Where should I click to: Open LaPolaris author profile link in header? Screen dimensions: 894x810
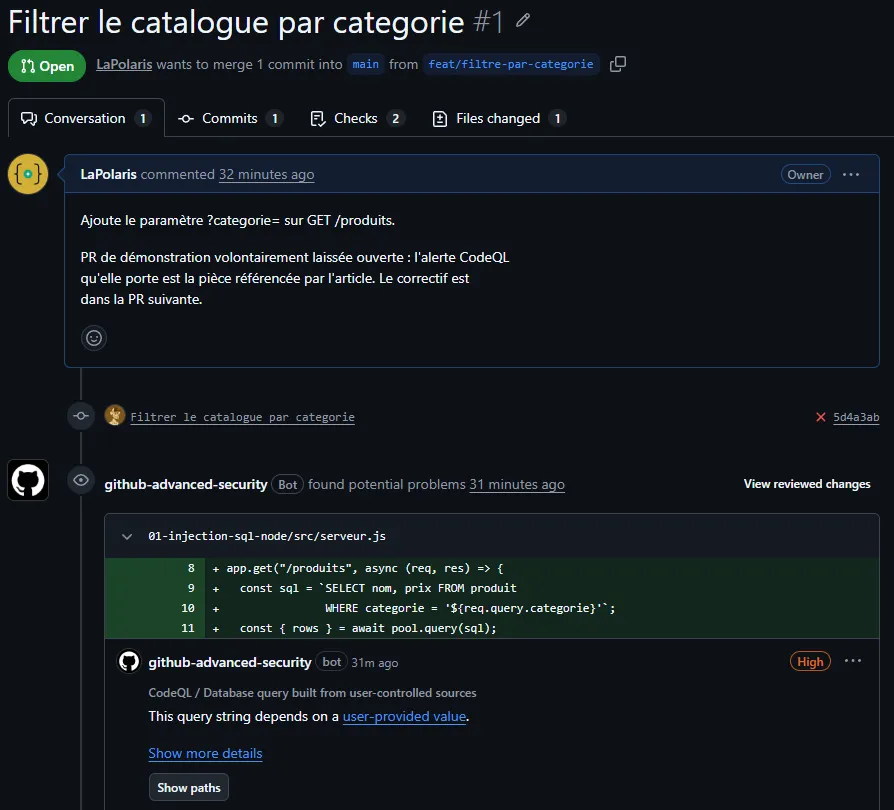[124, 64]
